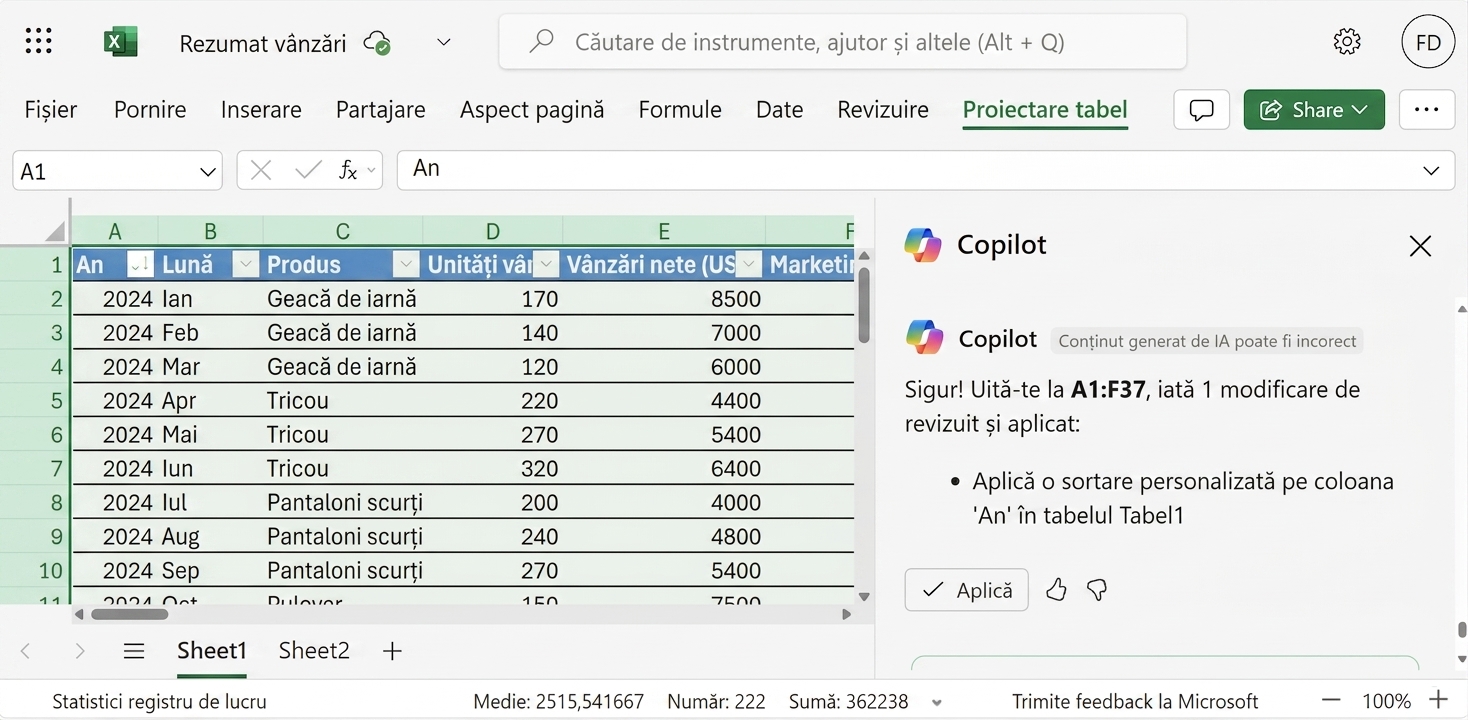Click the search magnifier icon

(541, 42)
